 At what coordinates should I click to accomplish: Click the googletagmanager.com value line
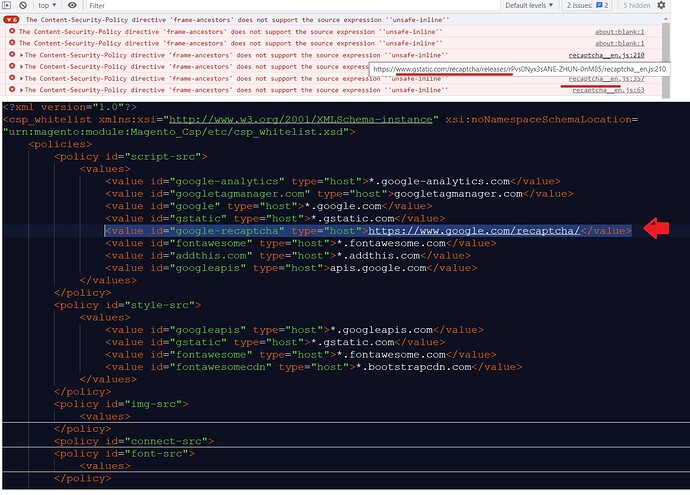tap(339, 194)
